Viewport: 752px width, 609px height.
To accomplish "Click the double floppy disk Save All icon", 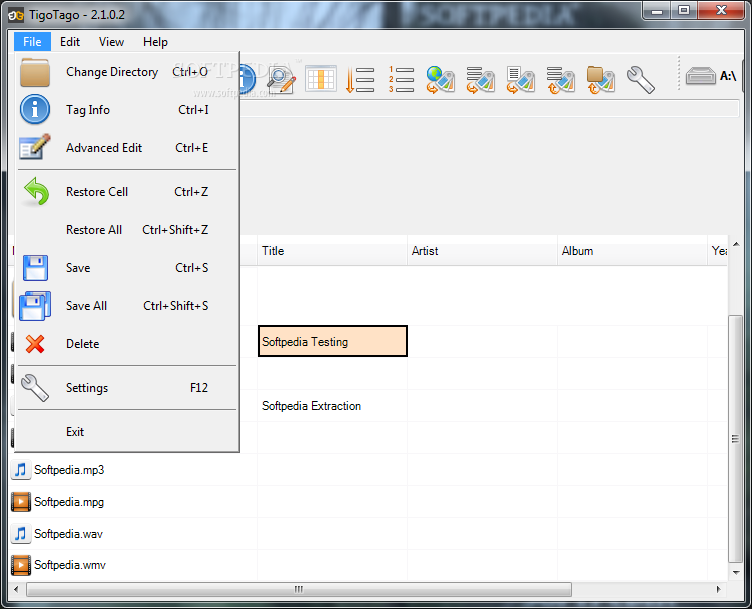I will 35,305.
